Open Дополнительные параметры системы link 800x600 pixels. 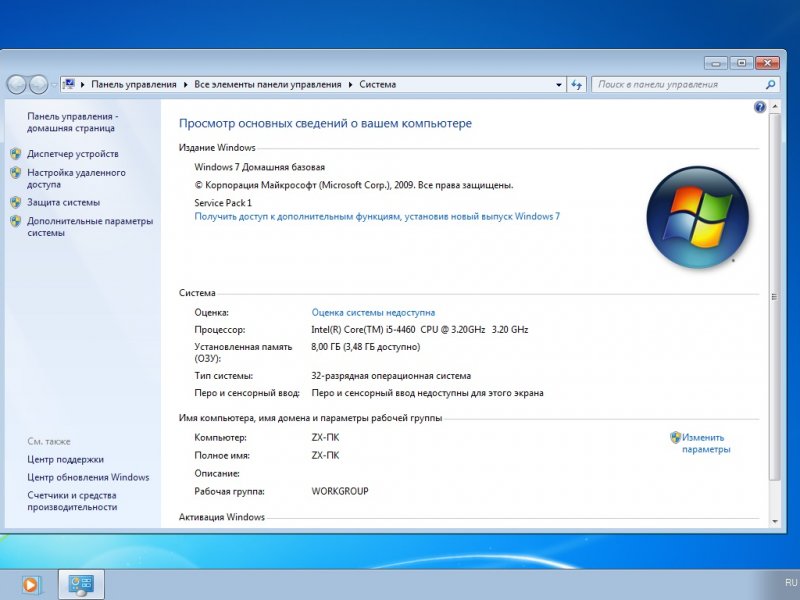90,227
